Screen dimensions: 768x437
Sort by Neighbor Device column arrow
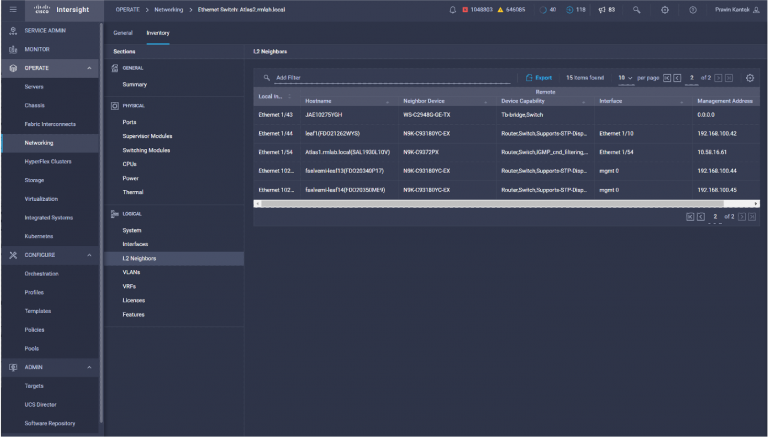(x=485, y=101)
